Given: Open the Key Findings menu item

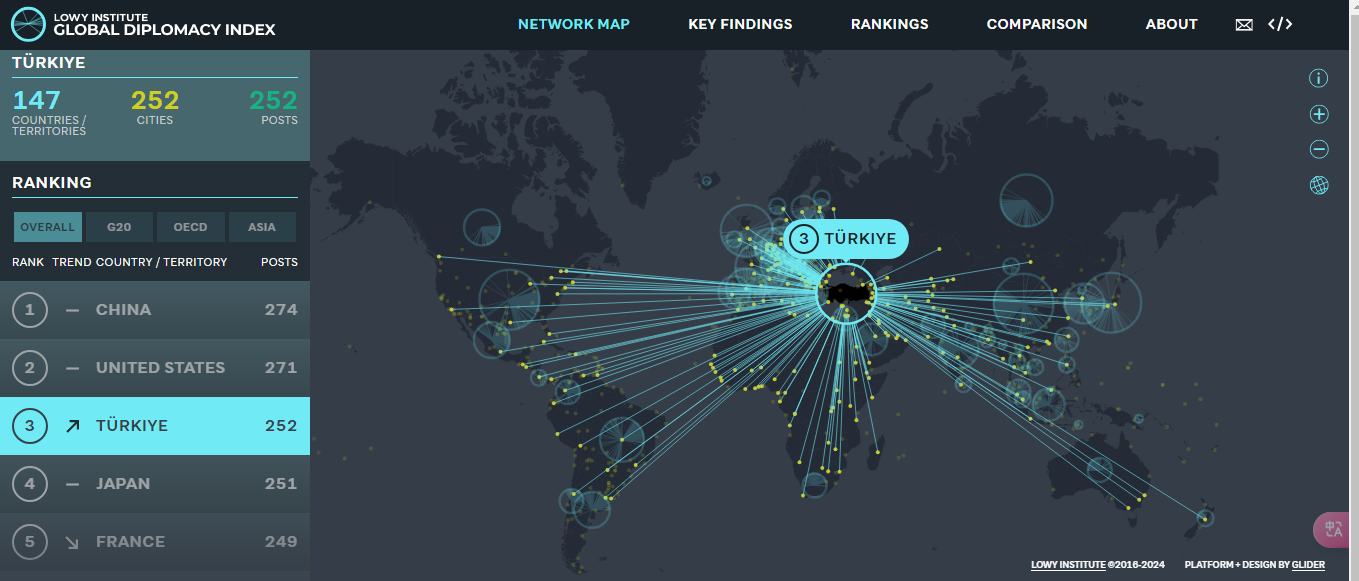Looking at the screenshot, I should 740,24.
